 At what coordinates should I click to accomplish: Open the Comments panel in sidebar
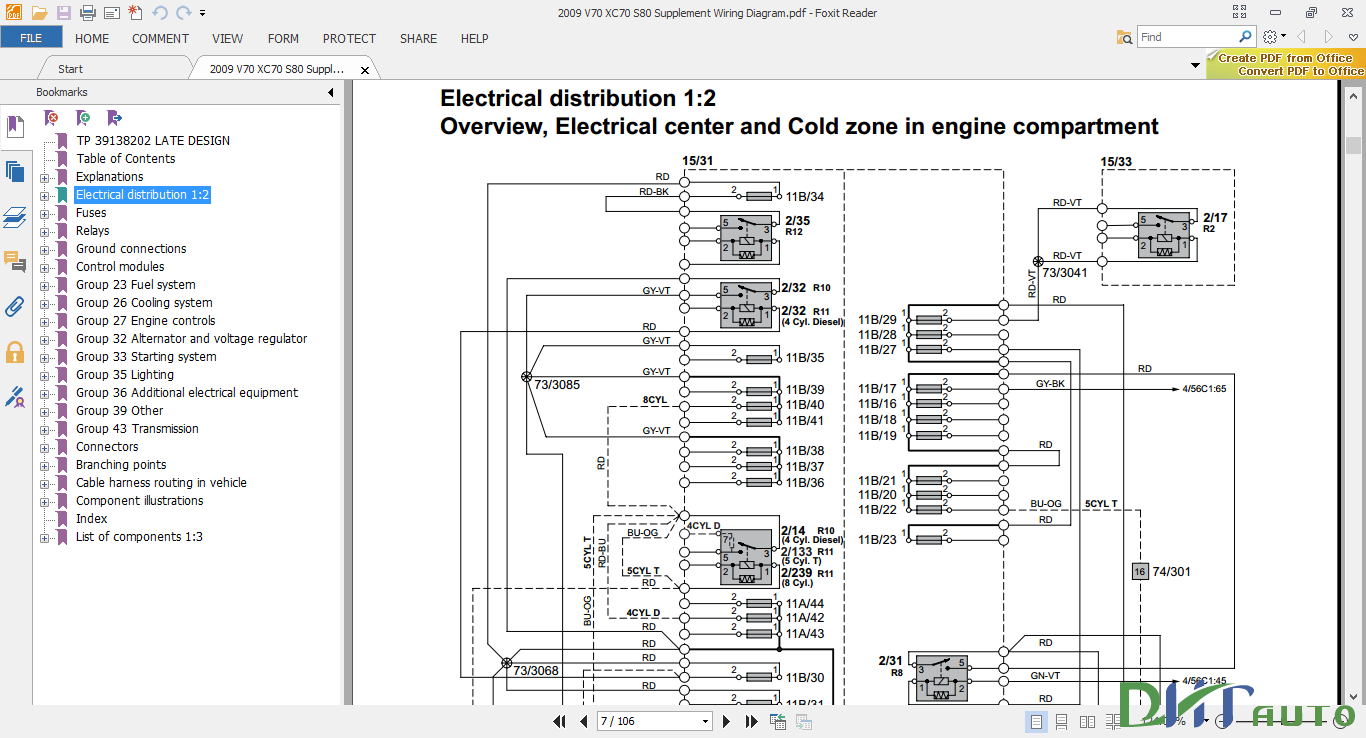[x=15, y=262]
